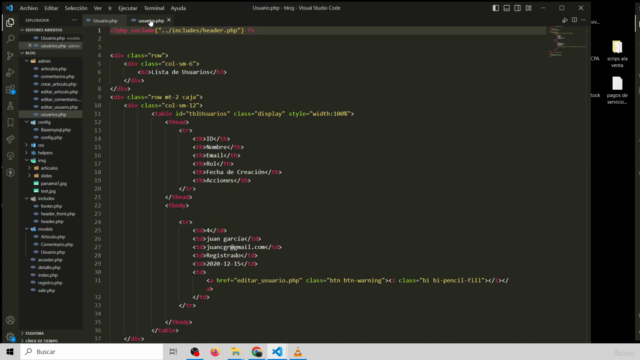
Task: Collapse the BLOG root folder section
Action: coord(30,53)
